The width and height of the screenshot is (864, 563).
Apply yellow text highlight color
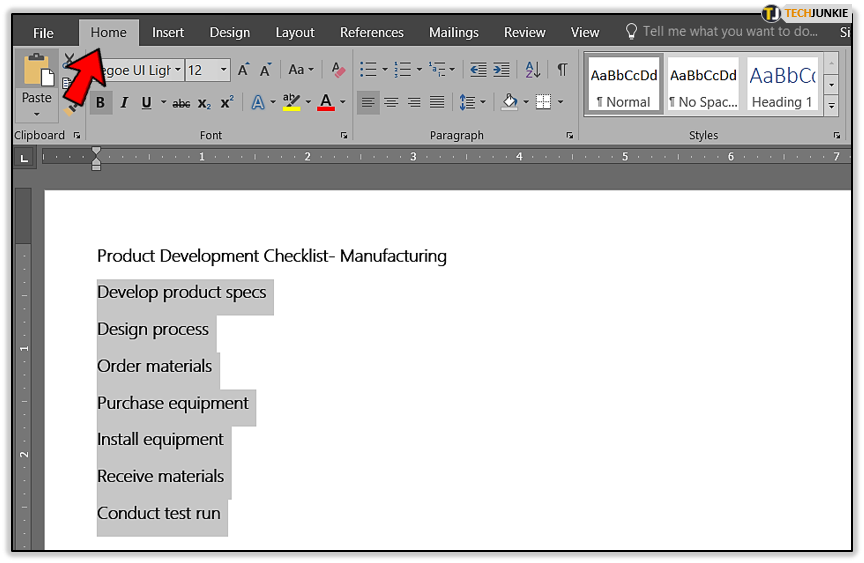click(291, 102)
